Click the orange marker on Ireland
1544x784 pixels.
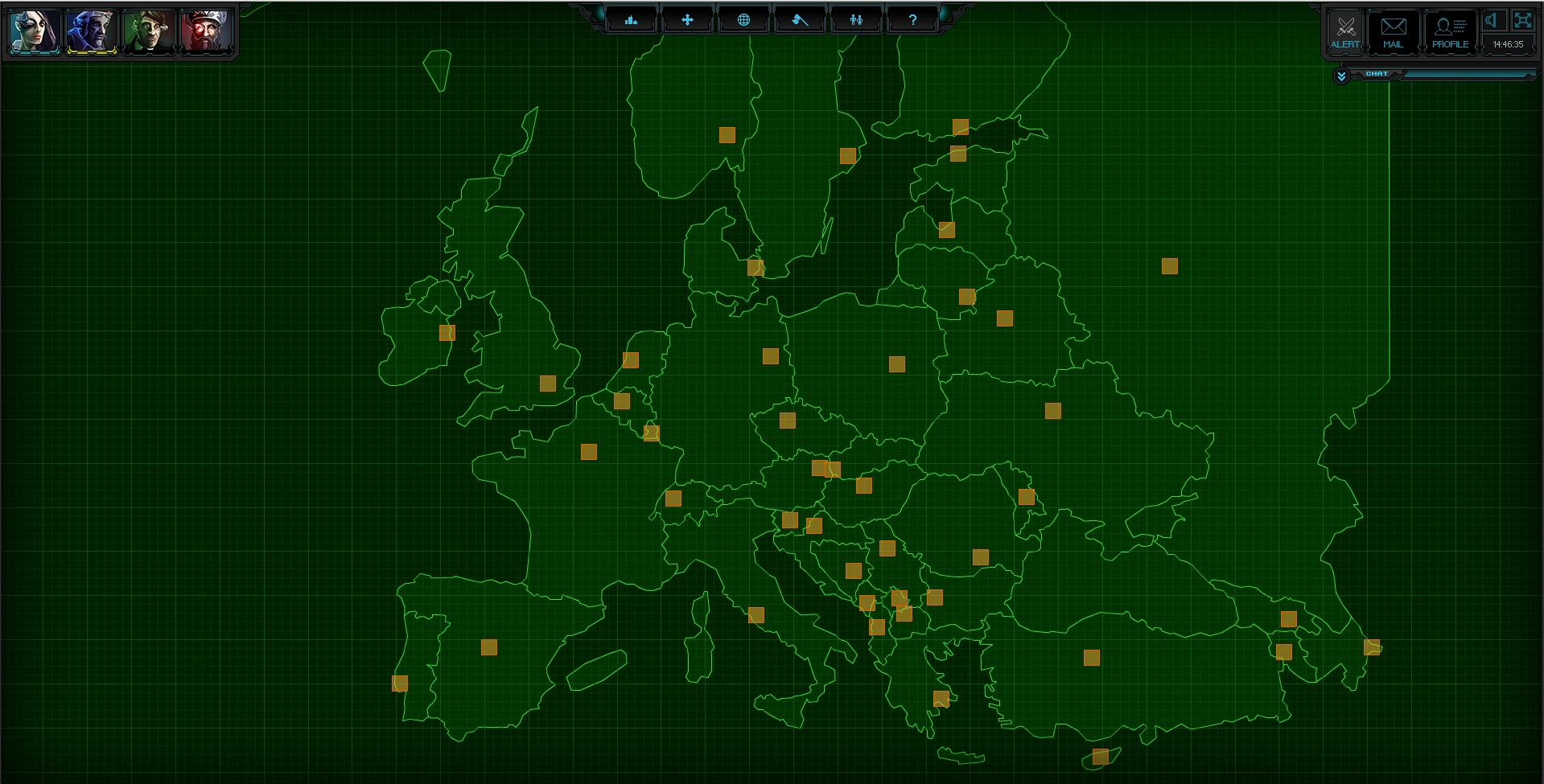point(447,333)
